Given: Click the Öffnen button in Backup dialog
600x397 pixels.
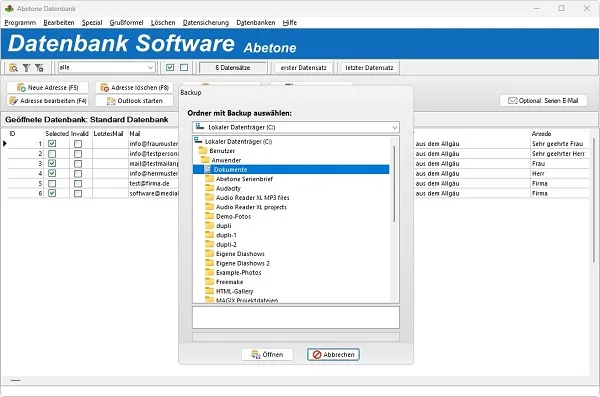Looking at the screenshot, I should pyautogui.click(x=267, y=355).
